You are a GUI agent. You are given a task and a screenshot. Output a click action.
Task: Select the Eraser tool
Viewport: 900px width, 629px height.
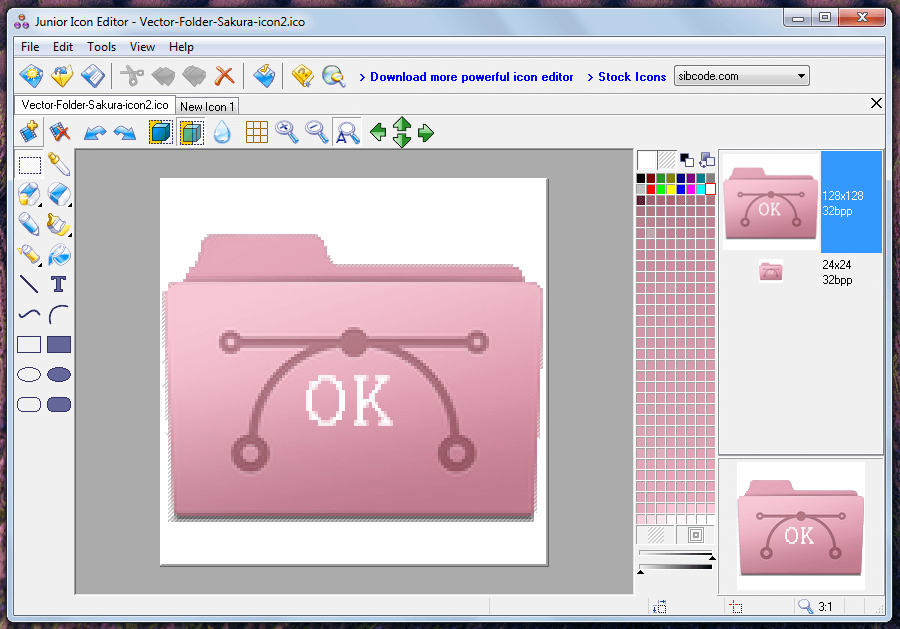point(58,195)
